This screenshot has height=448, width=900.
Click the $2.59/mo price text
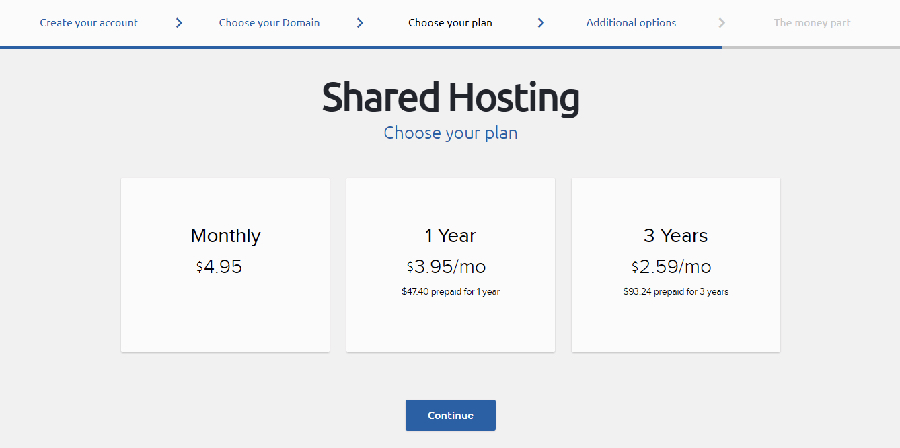[x=671, y=267]
